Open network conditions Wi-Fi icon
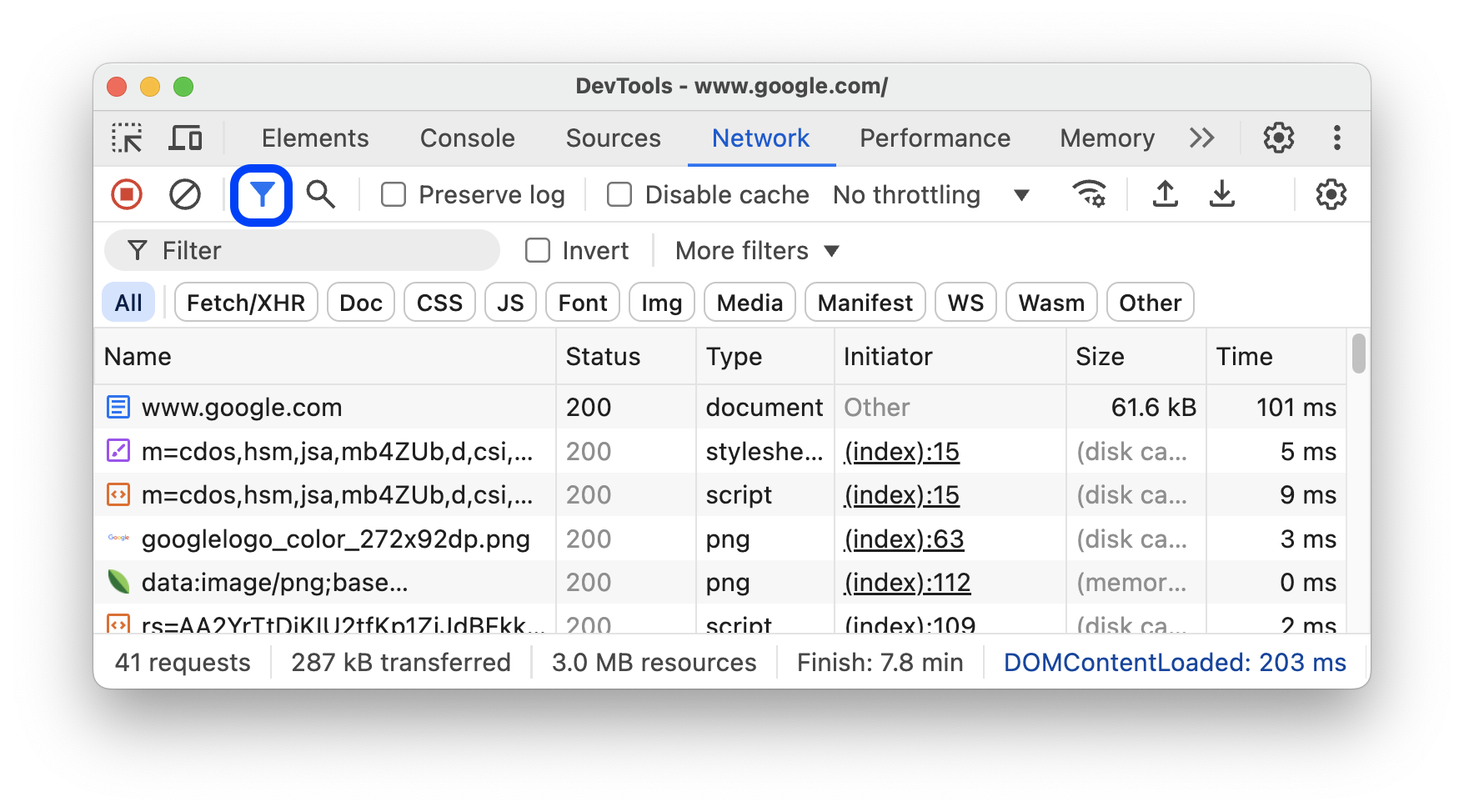 pos(1089,195)
